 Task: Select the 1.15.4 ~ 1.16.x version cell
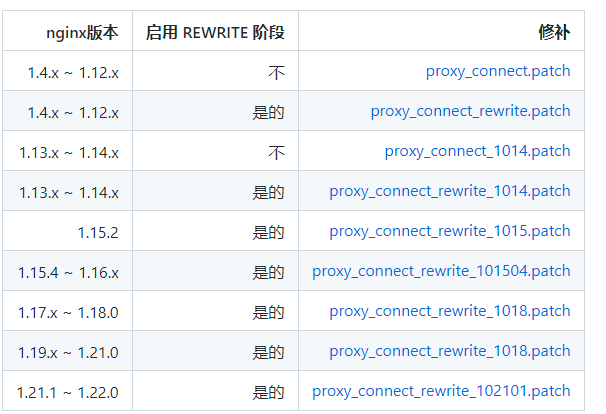point(68,273)
